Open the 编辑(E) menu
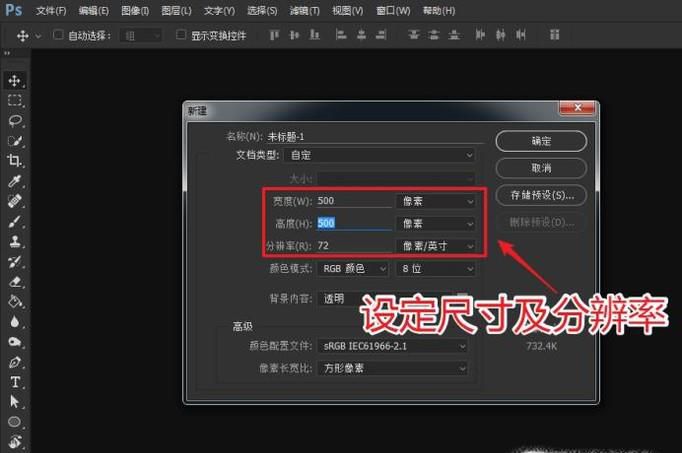Viewport: 682px width, 453px height. click(94, 10)
